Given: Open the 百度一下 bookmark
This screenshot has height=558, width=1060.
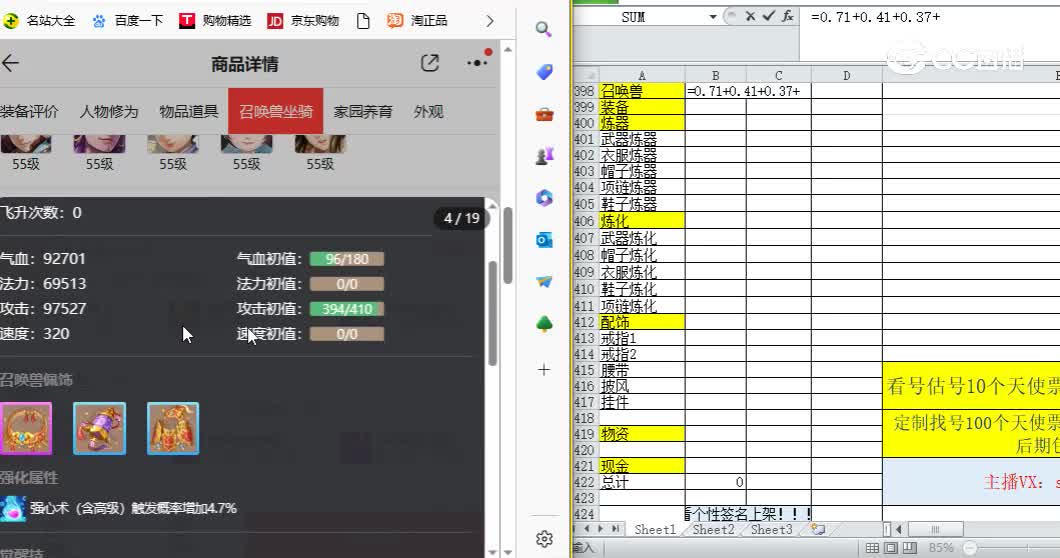Looking at the screenshot, I should click(128, 21).
